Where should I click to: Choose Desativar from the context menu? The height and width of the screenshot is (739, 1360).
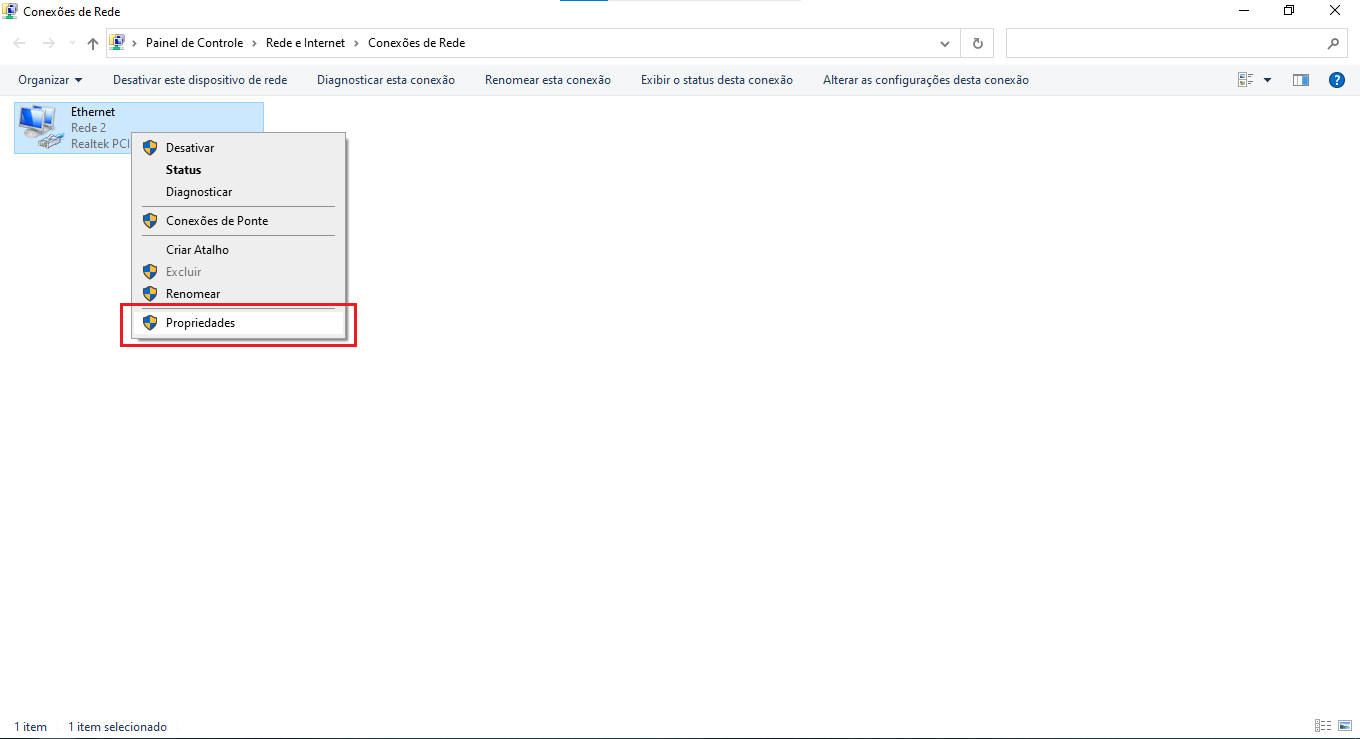tap(190, 148)
